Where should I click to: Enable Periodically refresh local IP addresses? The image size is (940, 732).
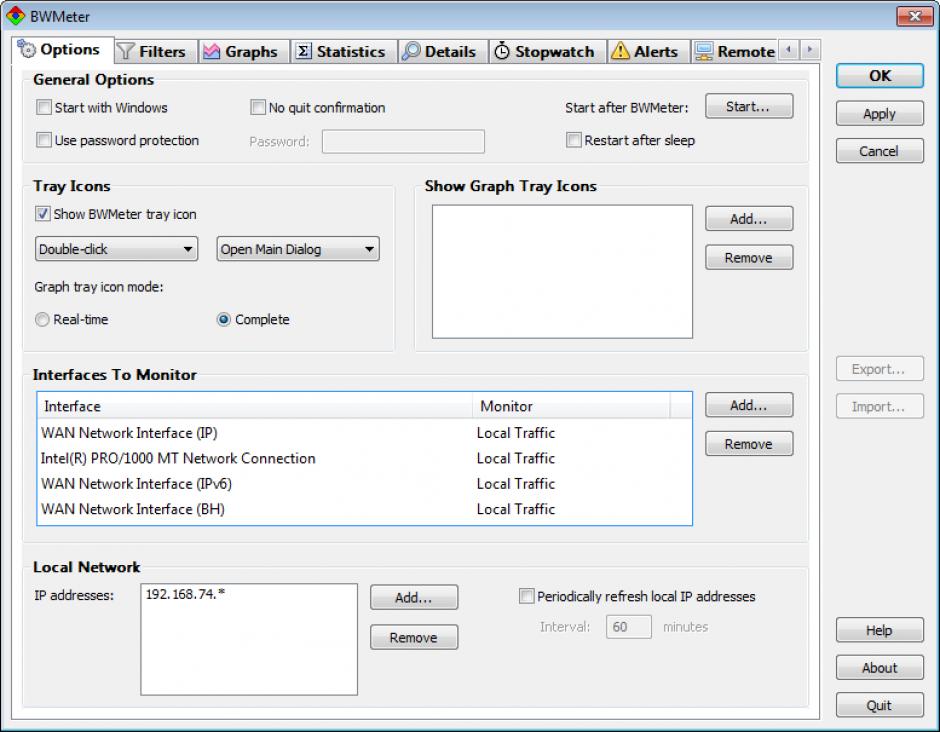[526, 596]
